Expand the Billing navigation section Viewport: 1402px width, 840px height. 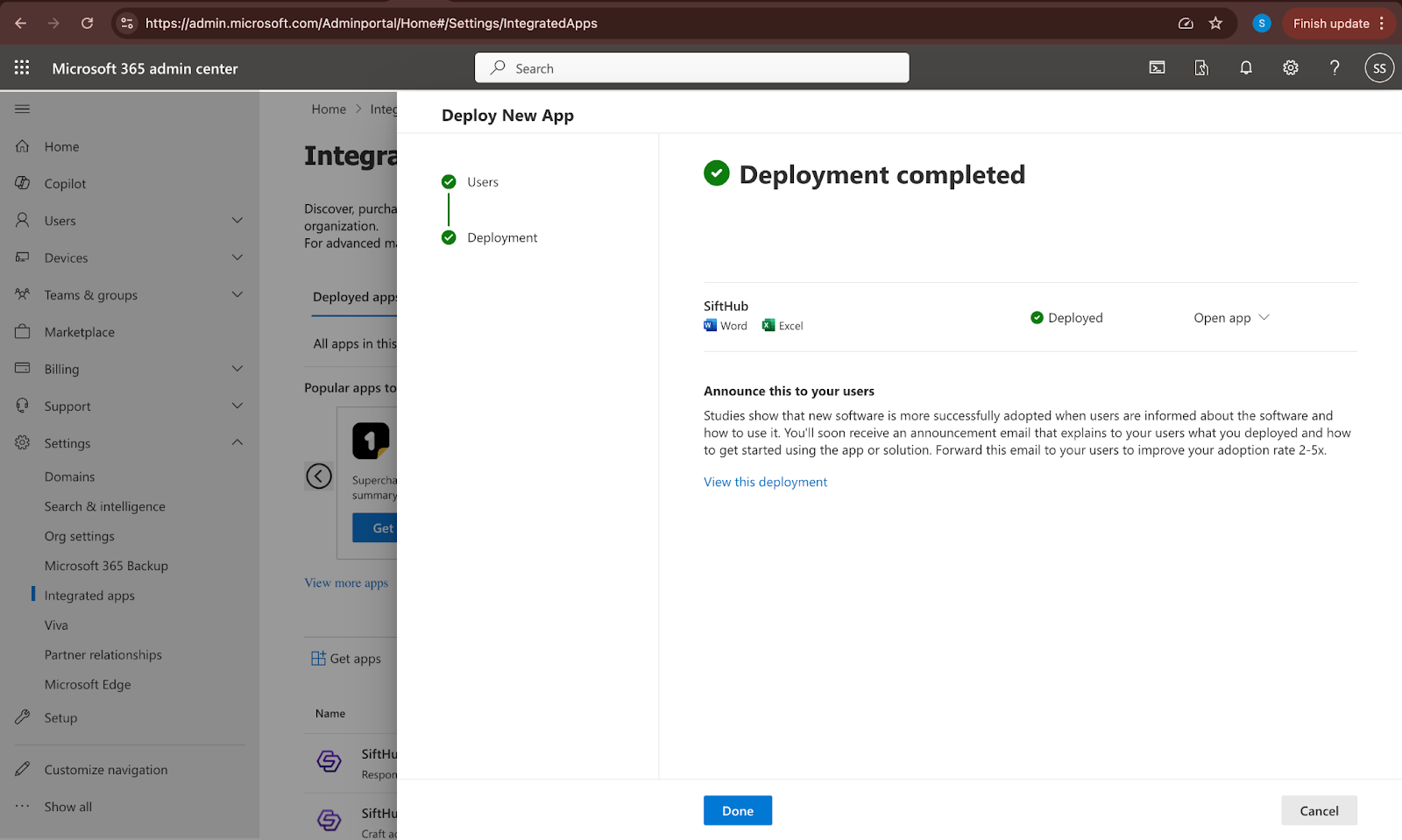237,369
